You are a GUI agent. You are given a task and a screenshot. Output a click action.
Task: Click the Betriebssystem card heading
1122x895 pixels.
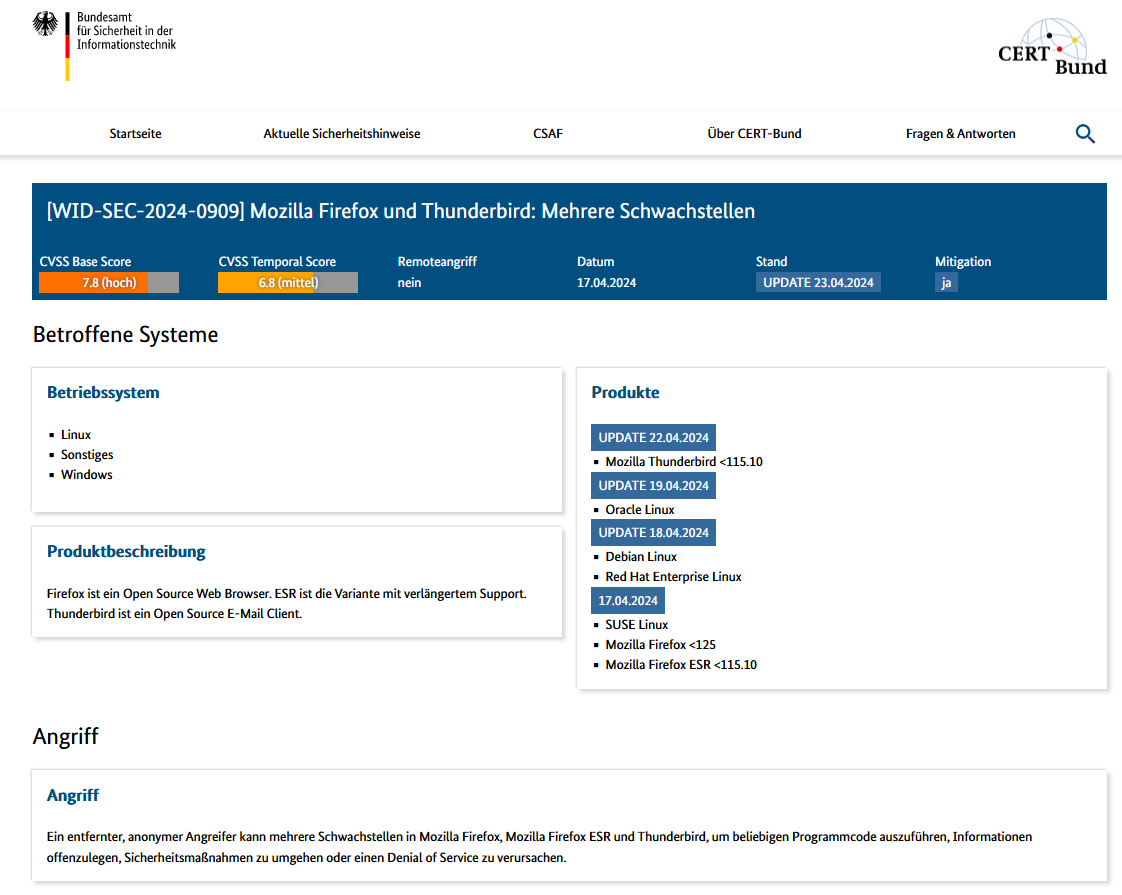pos(103,393)
